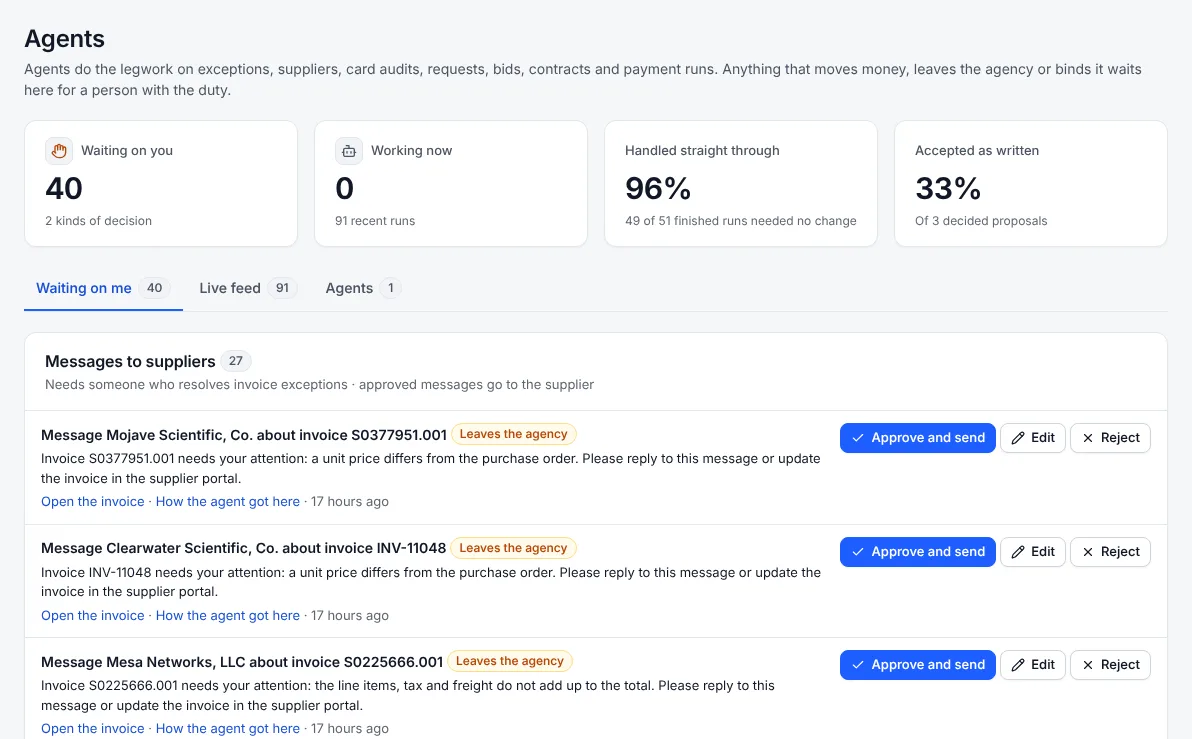The image size is (1192, 739).
Task: Click the text Of 3 decided proposals
Action: pyautogui.click(x=981, y=221)
